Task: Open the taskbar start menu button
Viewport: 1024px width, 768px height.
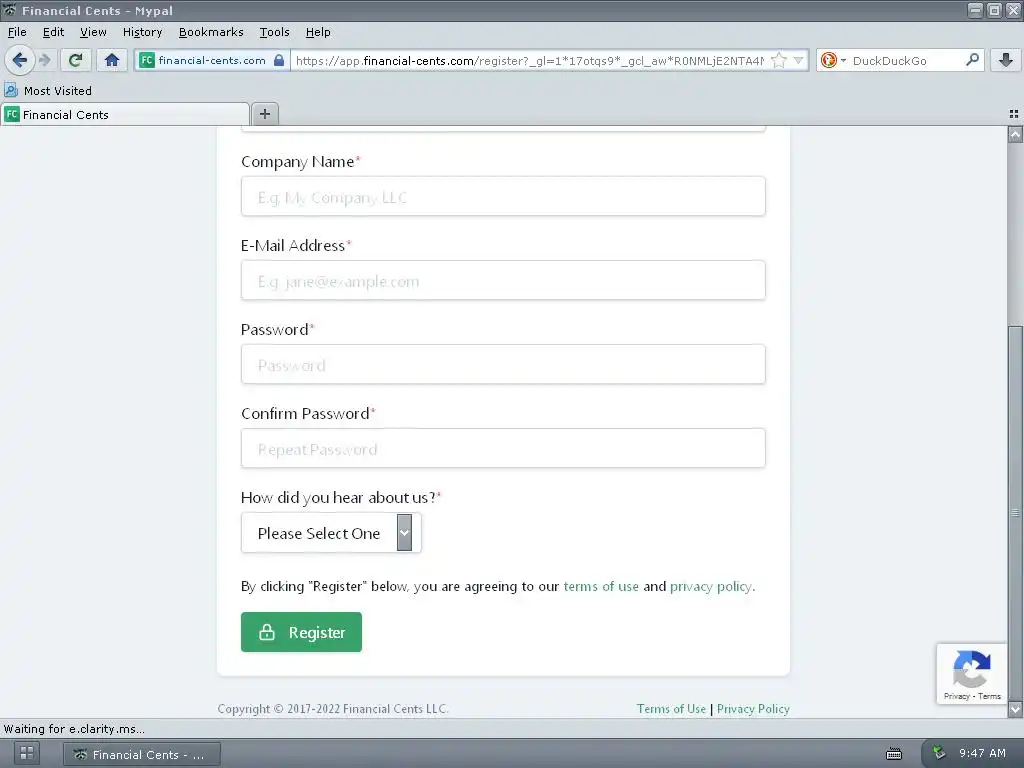Action: (27, 754)
